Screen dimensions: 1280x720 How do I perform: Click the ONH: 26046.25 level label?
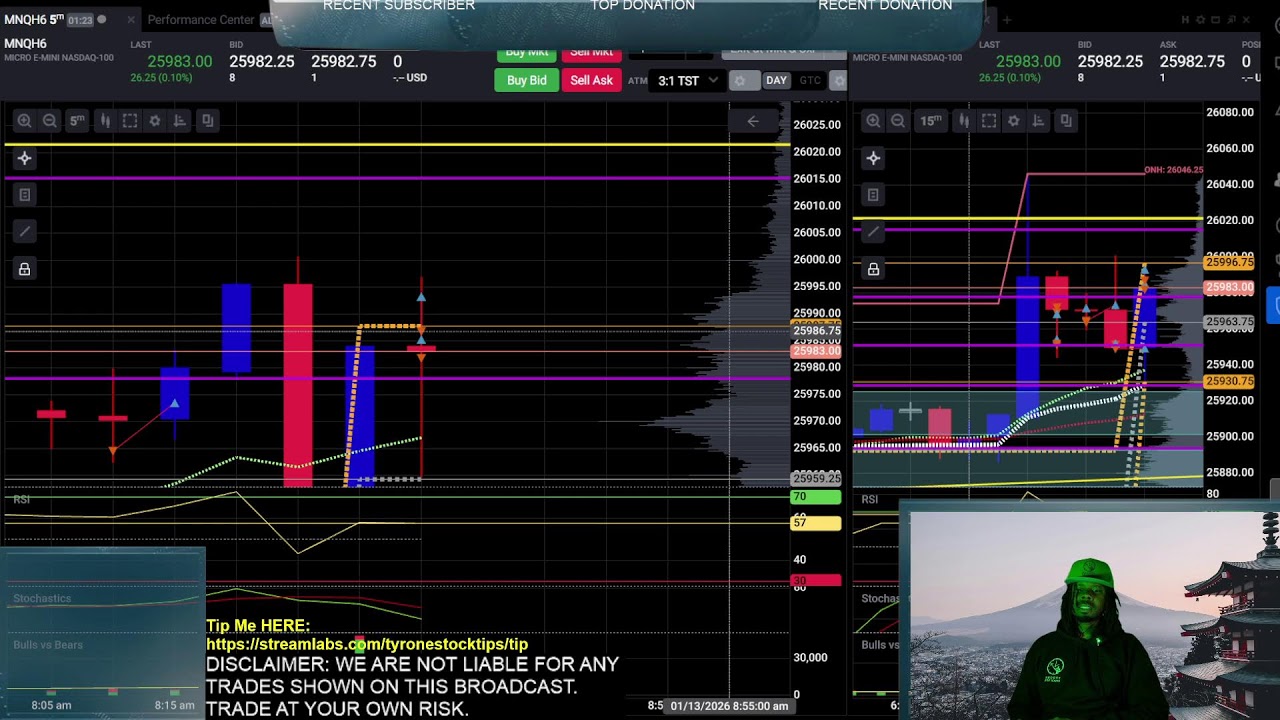click(x=1174, y=170)
